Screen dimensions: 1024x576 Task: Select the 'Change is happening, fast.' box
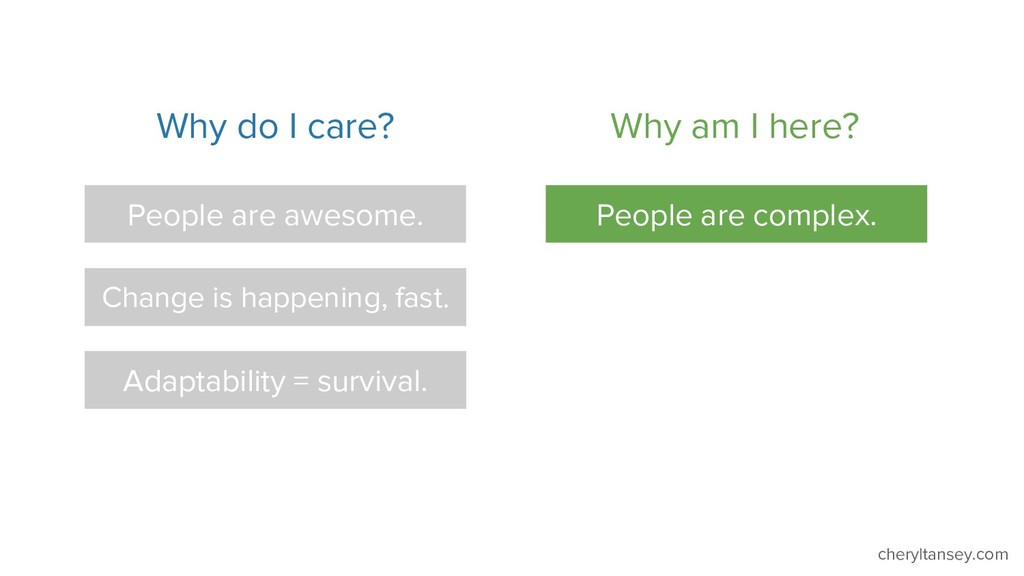275,296
